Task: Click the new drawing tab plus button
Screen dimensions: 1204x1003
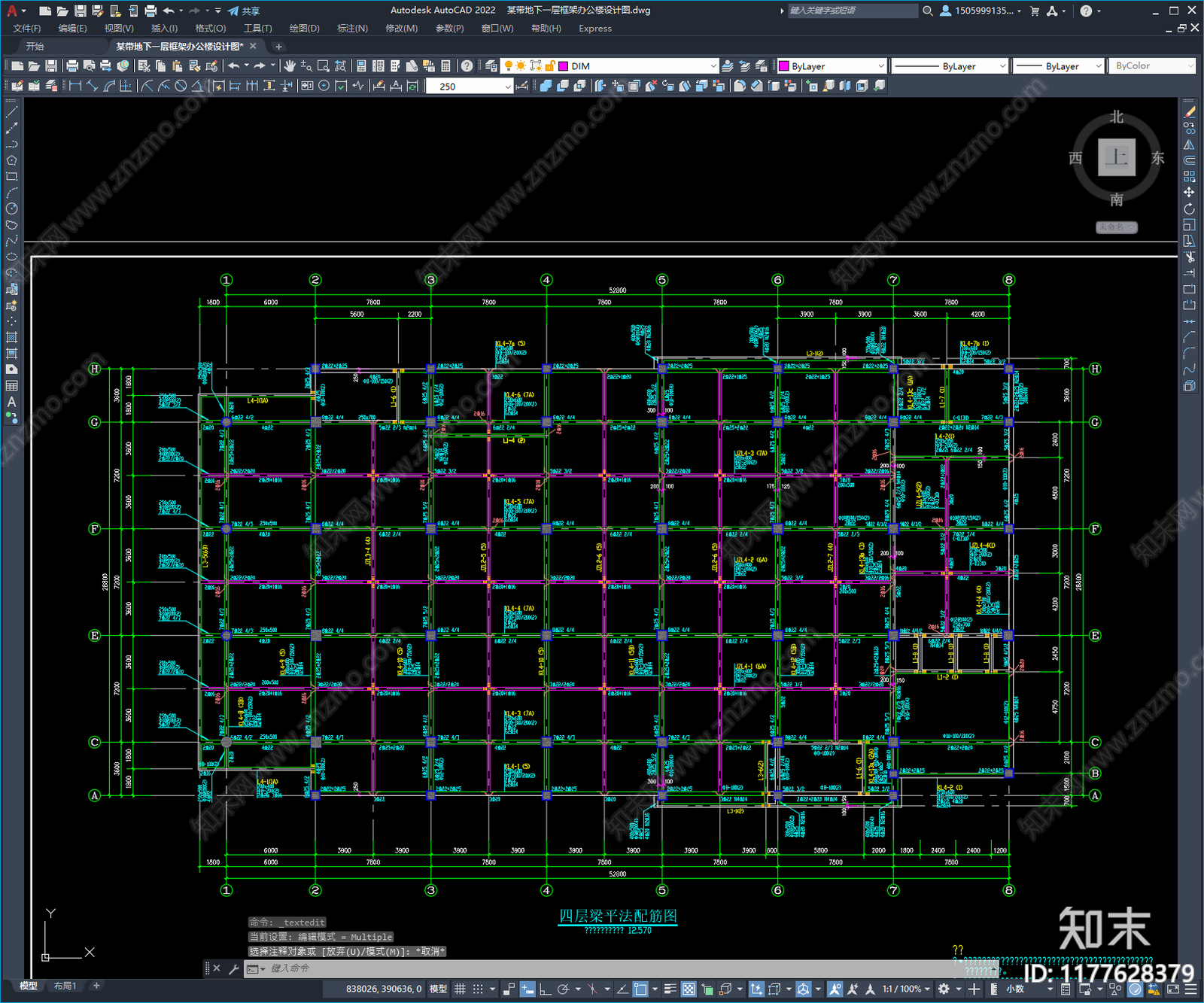Action: click(278, 46)
